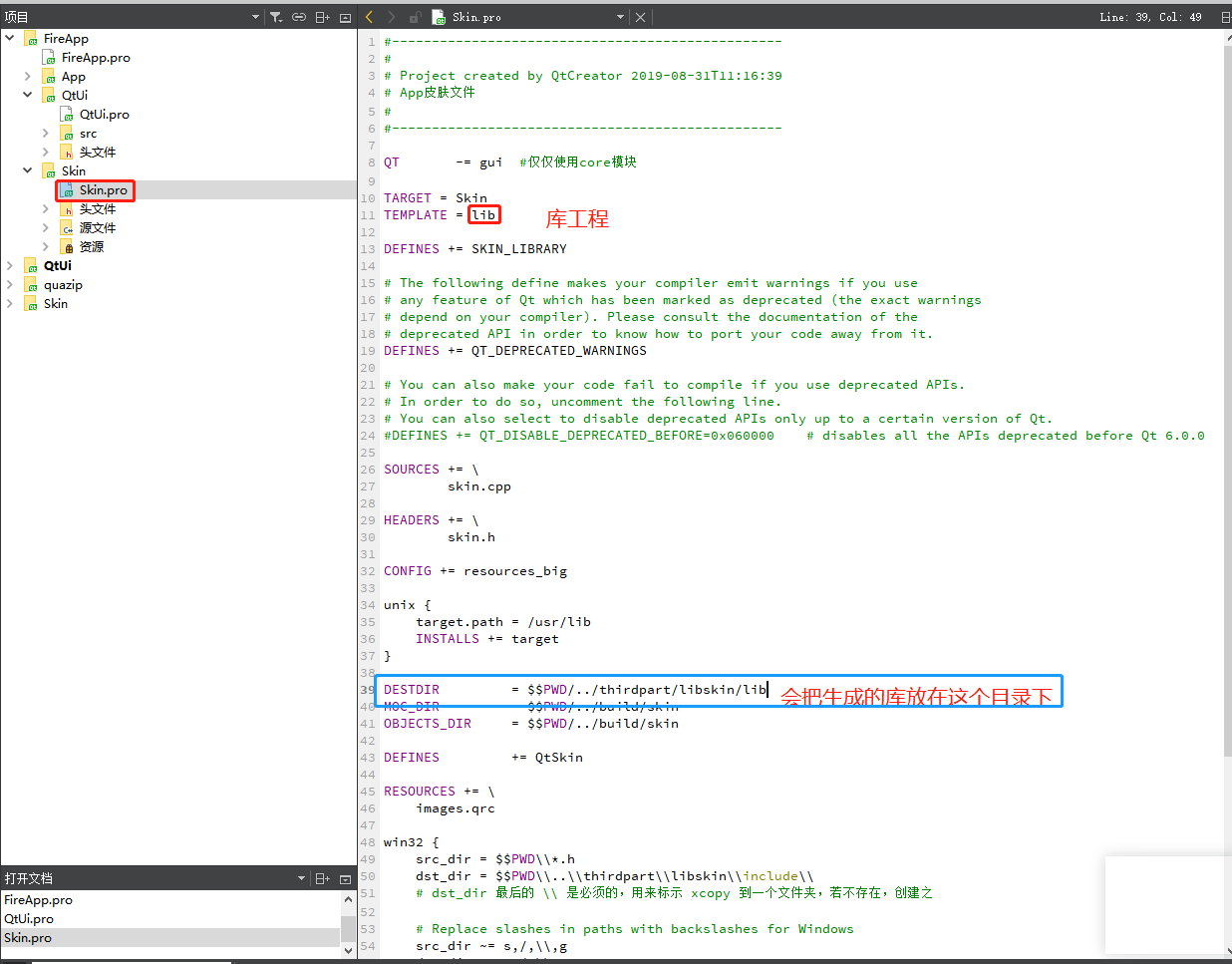Expand 源文件 folder under Skin
This screenshot has width=1232, height=964.
(x=46, y=227)
